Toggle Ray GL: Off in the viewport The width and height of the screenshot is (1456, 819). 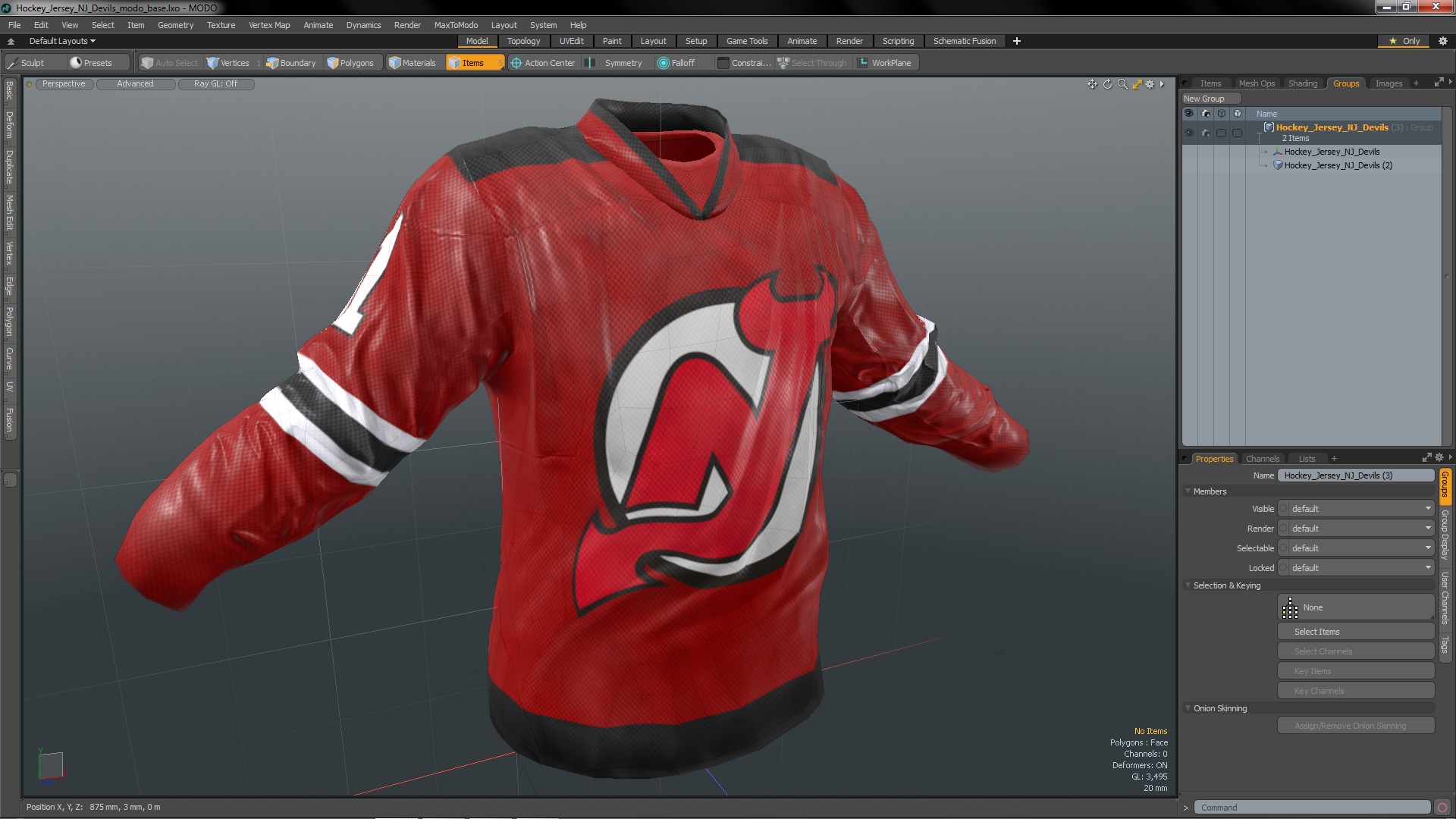[x=215, y=84]
